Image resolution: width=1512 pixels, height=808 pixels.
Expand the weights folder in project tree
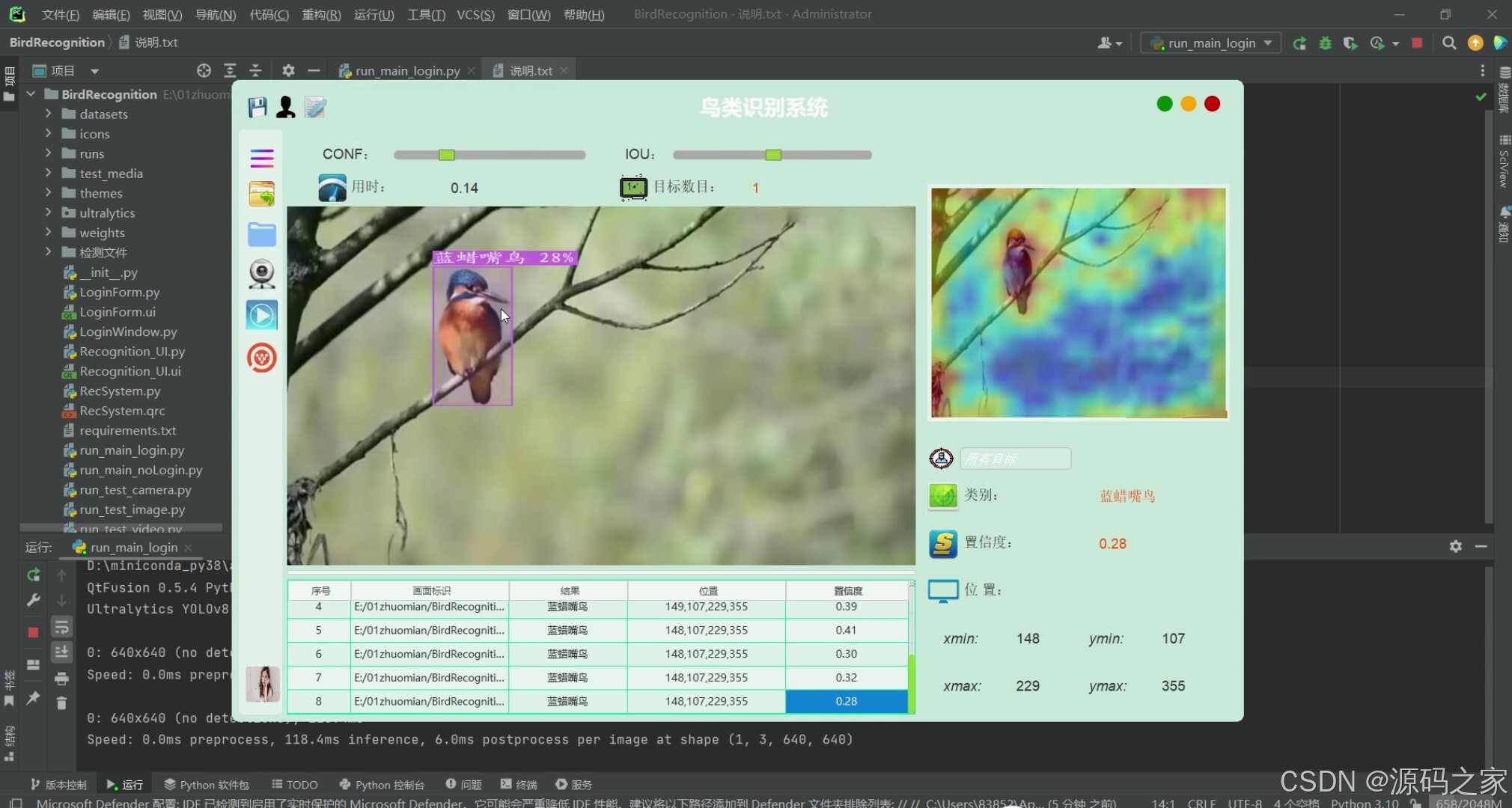[49, 233]
